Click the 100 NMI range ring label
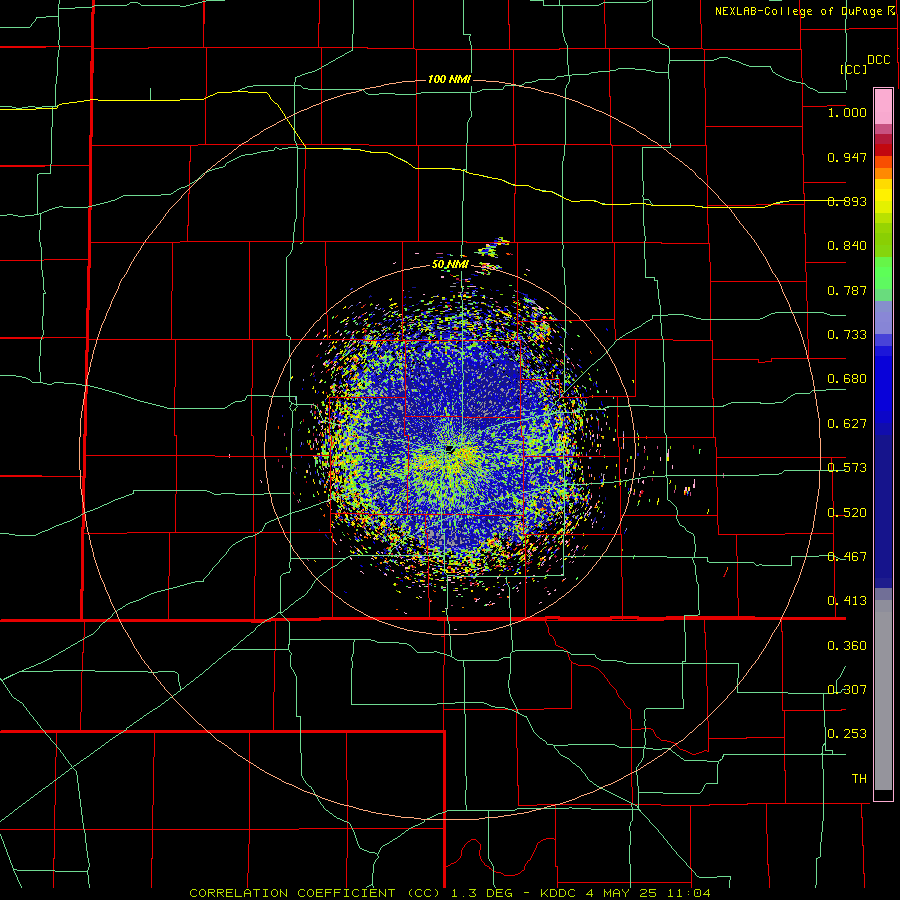900x900 pixels. point(449,79)
